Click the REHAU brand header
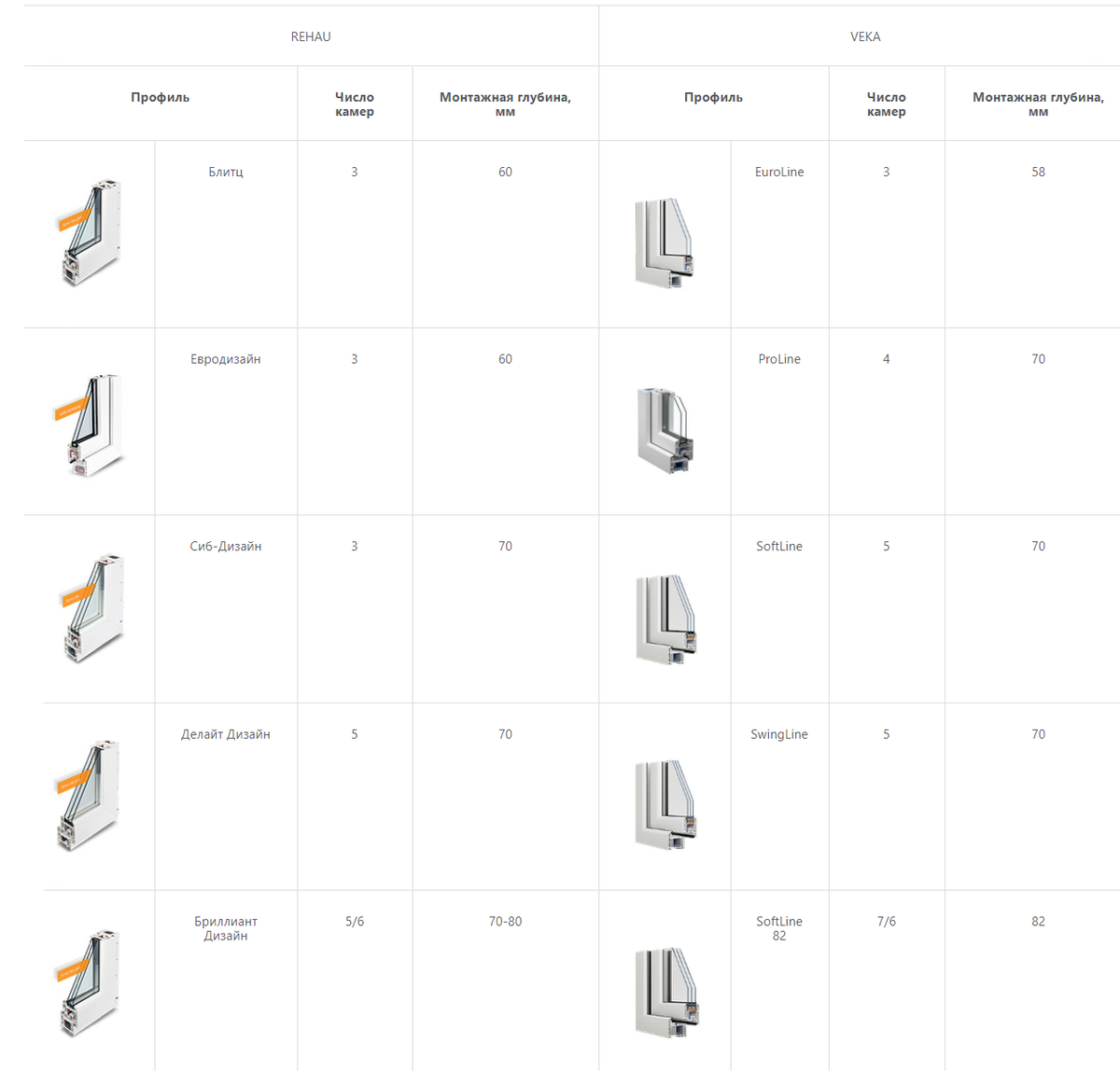 pos(311,36)
